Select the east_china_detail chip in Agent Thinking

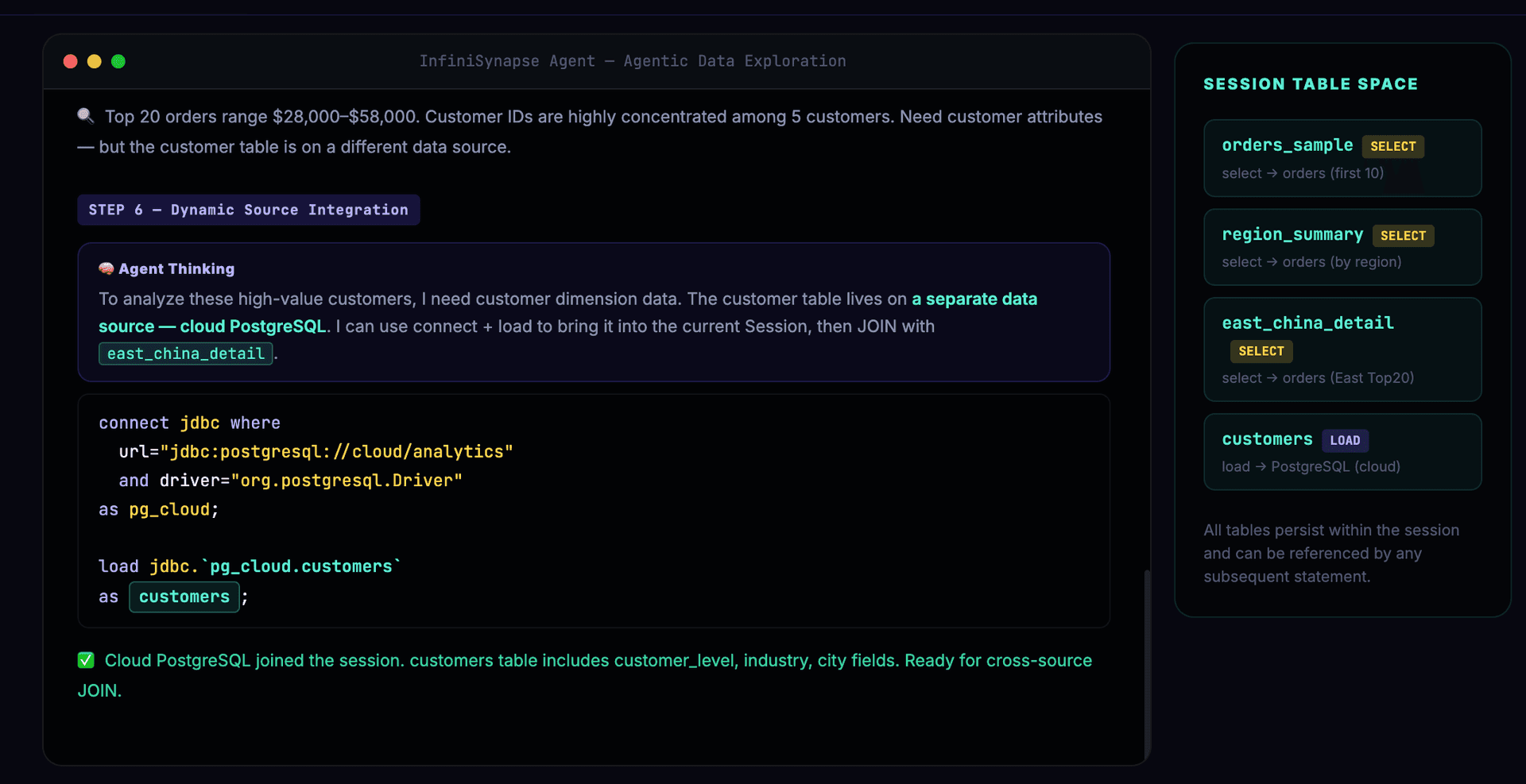click(x=184, y=353)
